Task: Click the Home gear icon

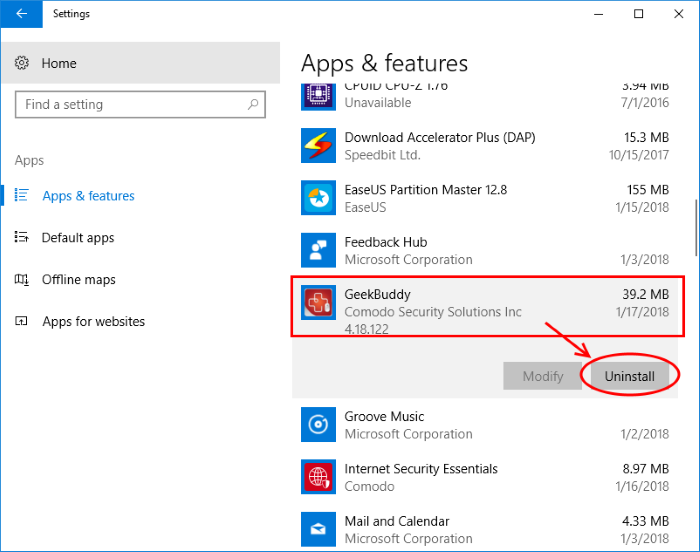Action: [x=22, y=63]
